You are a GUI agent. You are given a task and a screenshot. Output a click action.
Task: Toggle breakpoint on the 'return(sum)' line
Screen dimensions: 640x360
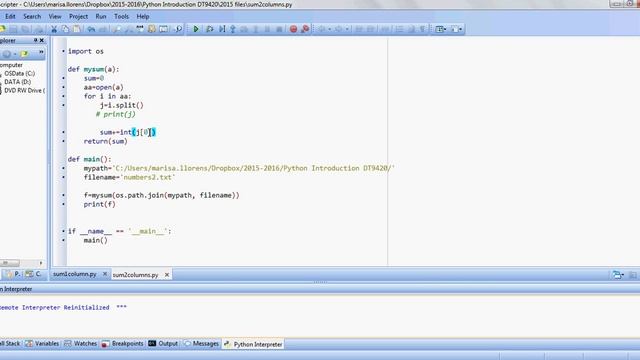click(63, 141)
